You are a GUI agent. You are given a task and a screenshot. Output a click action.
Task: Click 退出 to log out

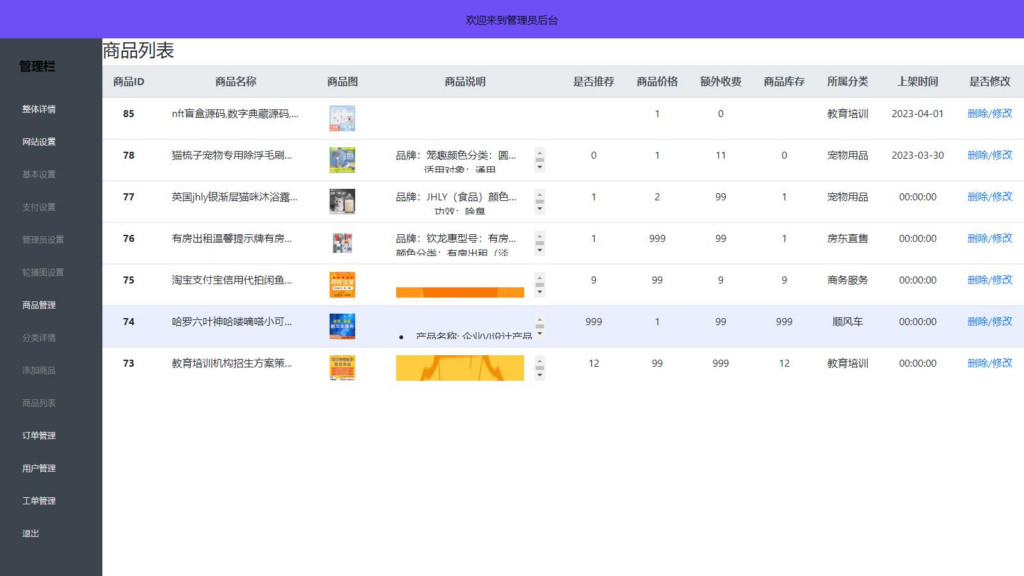click(31, 533)
